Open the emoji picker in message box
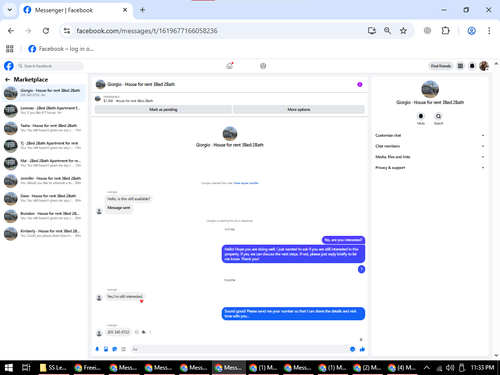 tap(352, 349)
